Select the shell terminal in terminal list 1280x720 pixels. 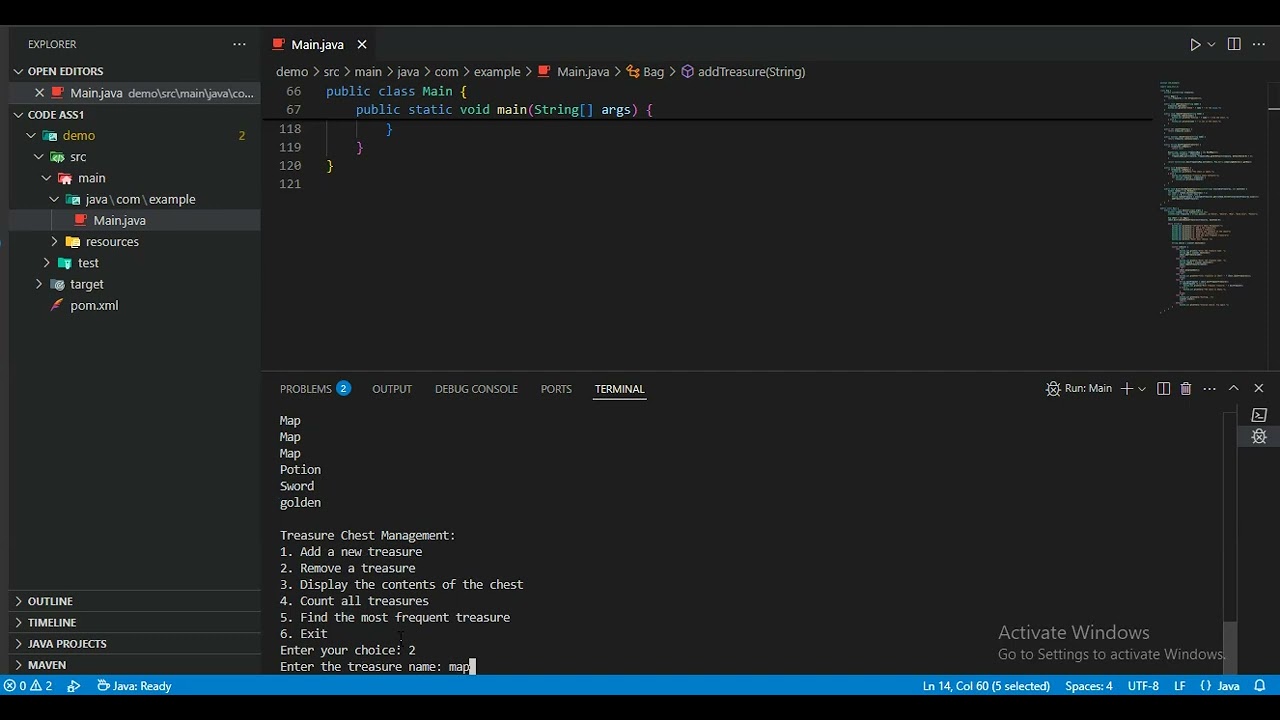pos(1259,415)
